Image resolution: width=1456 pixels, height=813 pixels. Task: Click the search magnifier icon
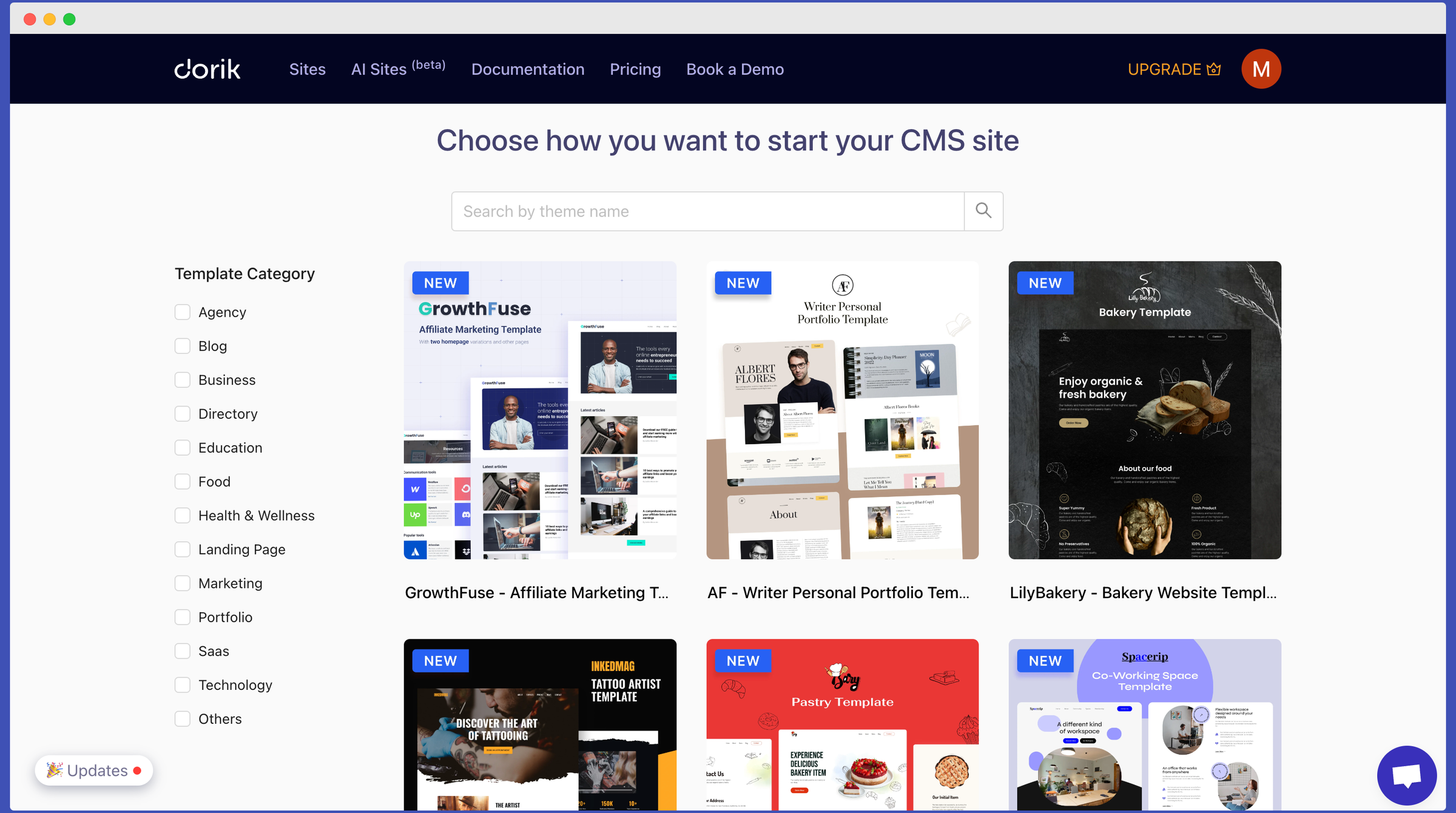click(x=984, y=211)
